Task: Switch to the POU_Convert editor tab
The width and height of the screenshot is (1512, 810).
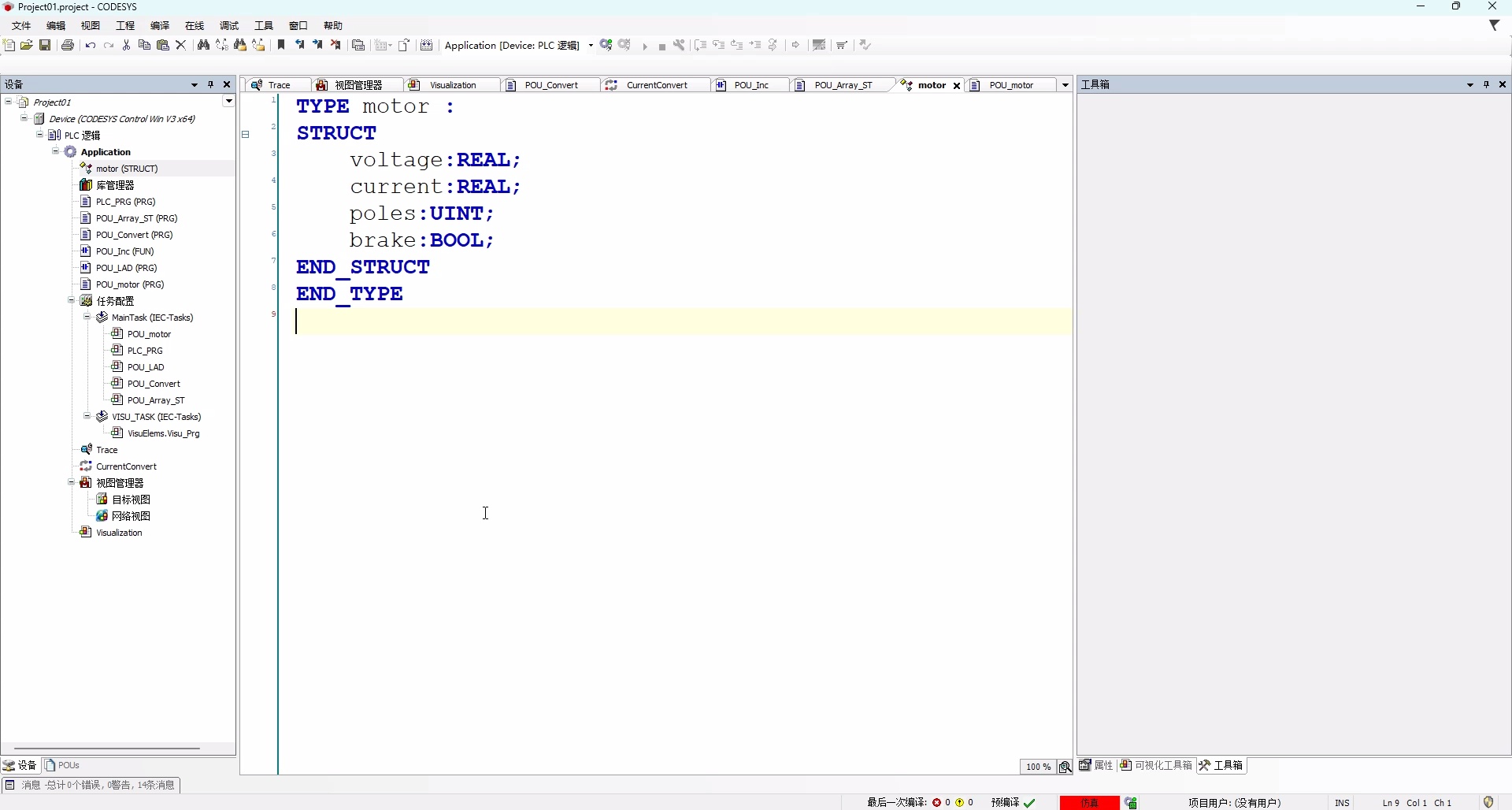Action: click(551, 85)
